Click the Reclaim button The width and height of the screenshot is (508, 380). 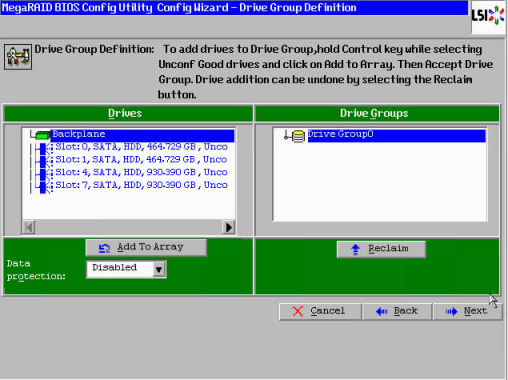pyautogui.click(x=381, y=249)
